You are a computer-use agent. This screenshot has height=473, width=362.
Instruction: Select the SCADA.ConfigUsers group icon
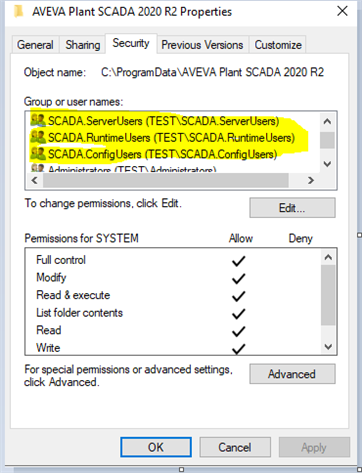[38, 154]
